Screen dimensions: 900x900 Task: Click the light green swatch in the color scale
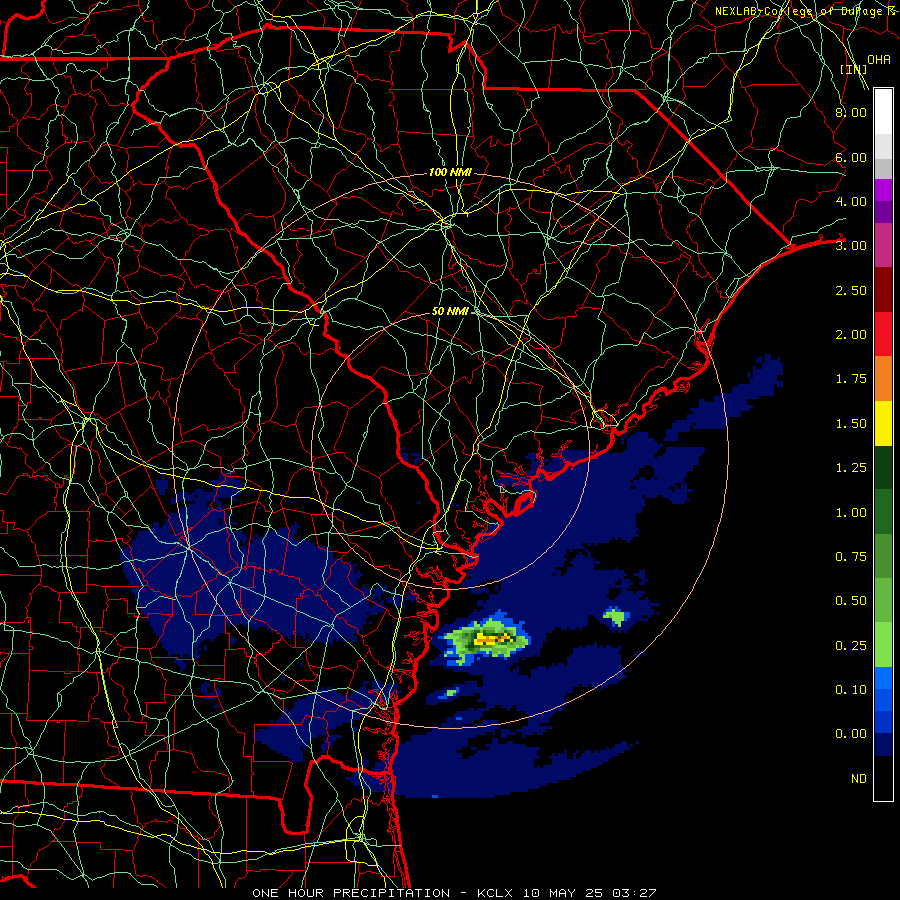(883, 646)
